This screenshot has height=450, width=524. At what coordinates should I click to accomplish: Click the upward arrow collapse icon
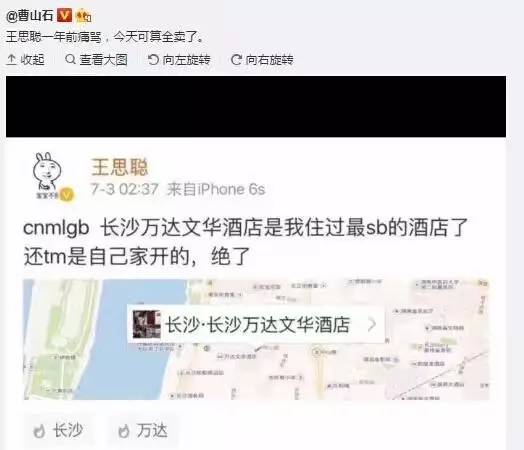(11, 60)
